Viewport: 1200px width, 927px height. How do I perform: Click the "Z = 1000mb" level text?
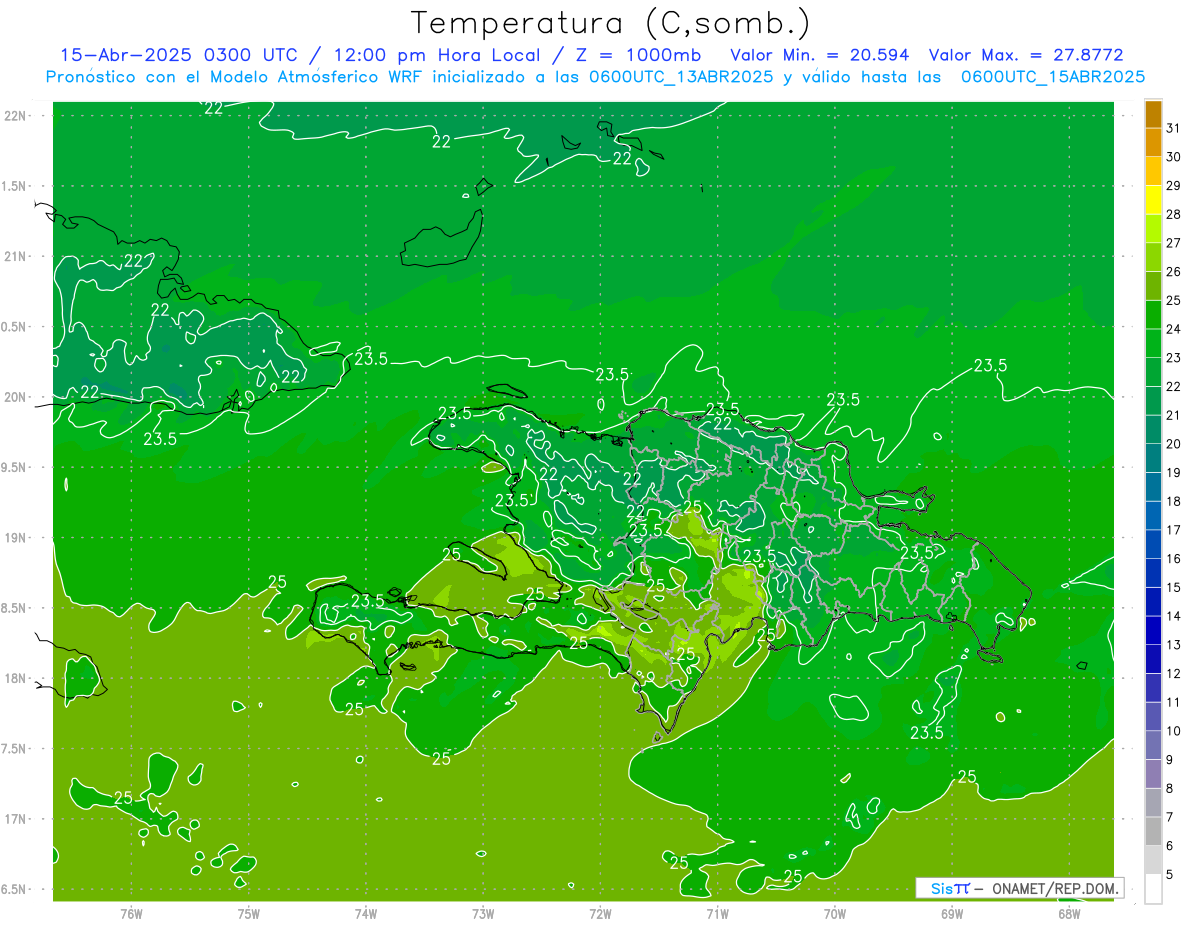coord(637,55)
